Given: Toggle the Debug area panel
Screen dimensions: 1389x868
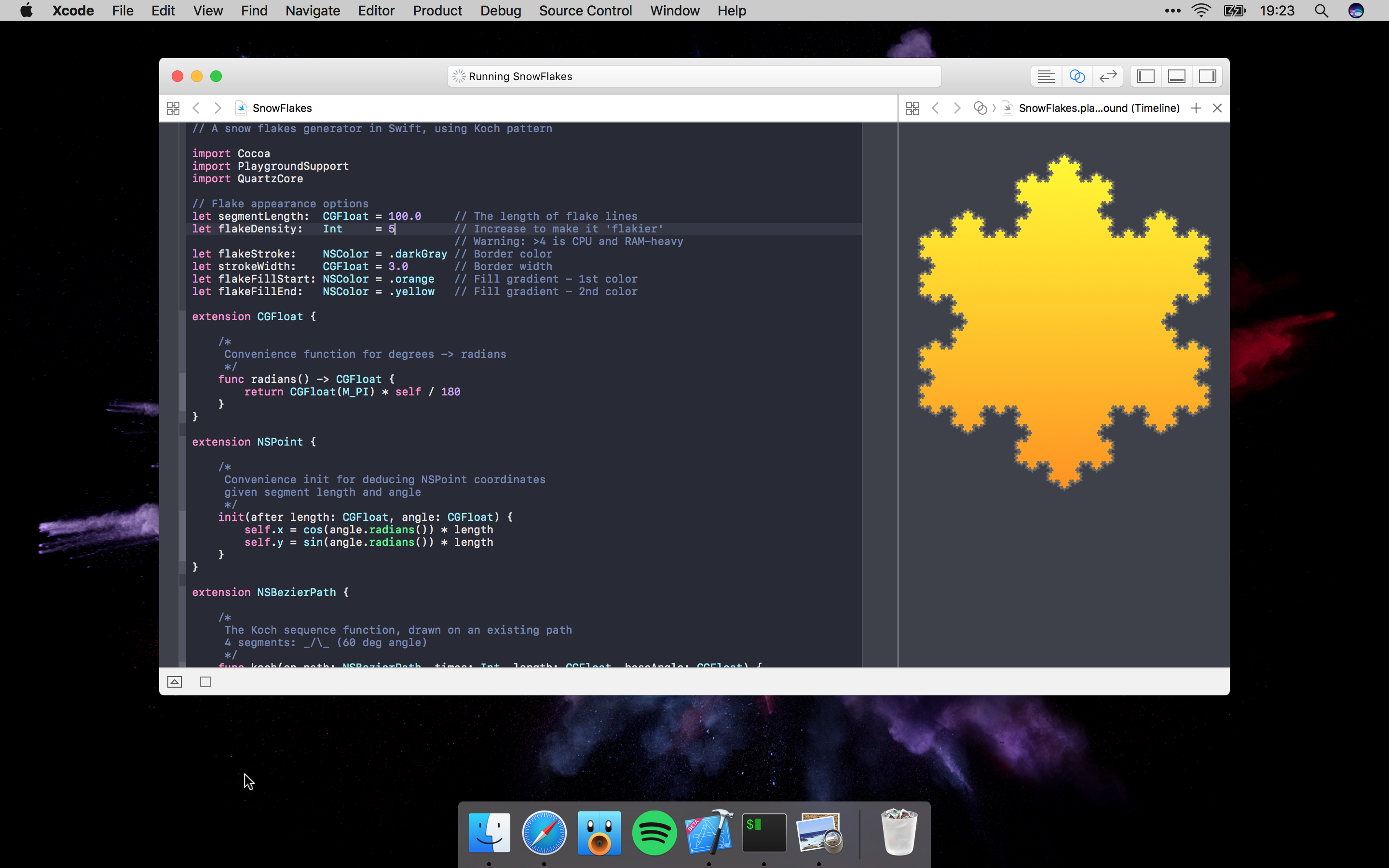Looking at the screenshot, I should click(1177, 76).
